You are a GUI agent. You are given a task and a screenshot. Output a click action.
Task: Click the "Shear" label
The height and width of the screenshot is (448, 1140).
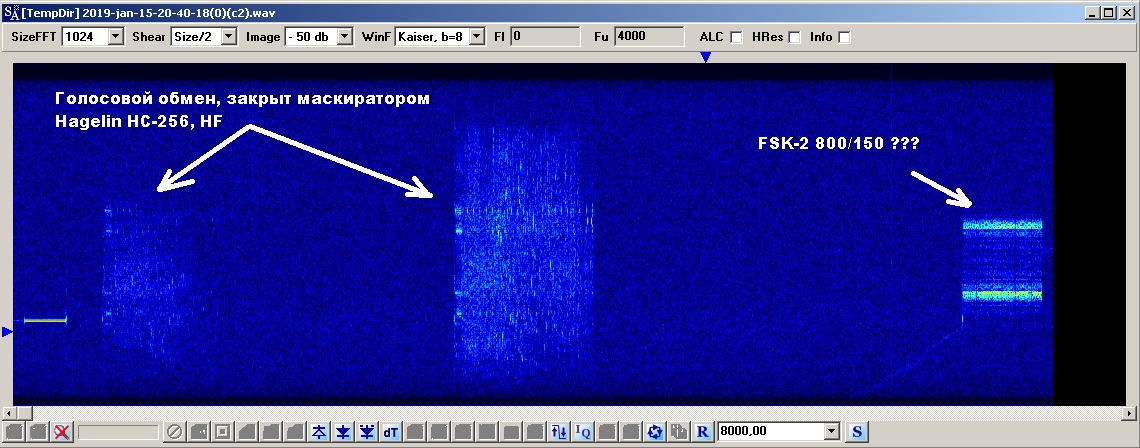149,36
